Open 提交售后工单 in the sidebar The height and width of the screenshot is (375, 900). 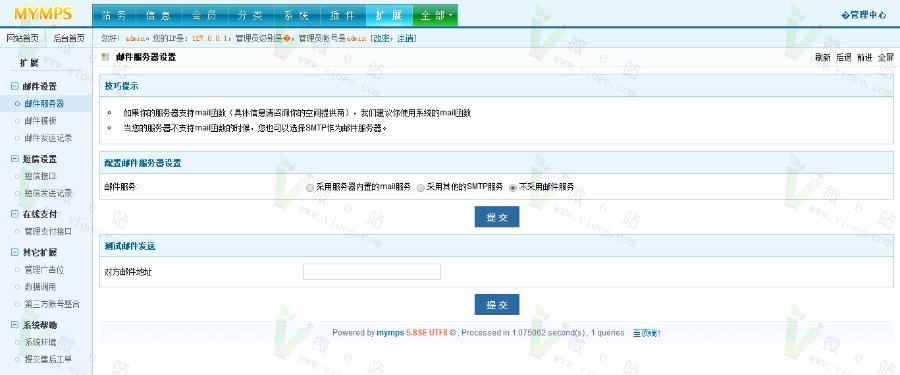(48, 359)
